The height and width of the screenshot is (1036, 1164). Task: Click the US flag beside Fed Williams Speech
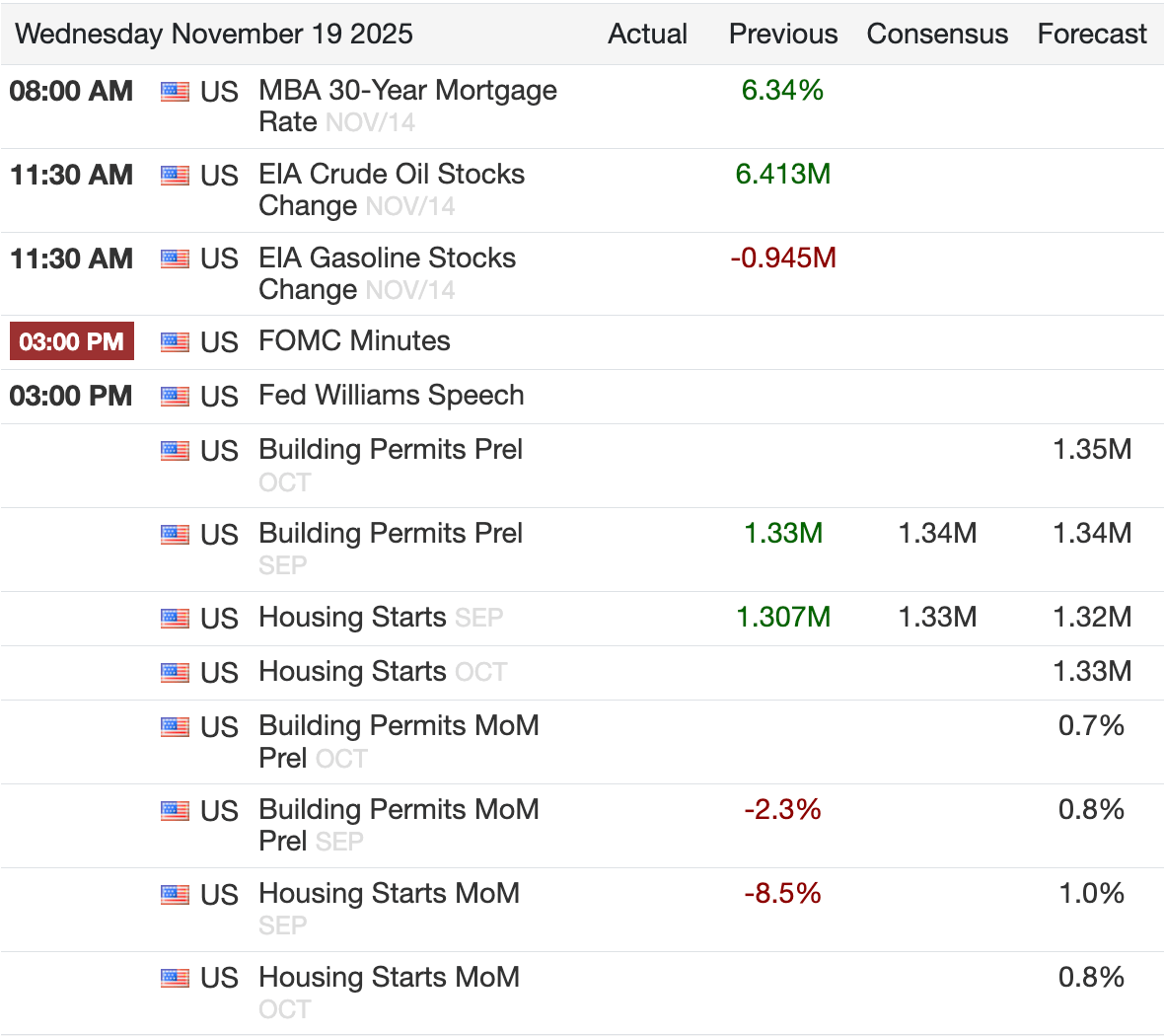point(175,396)
